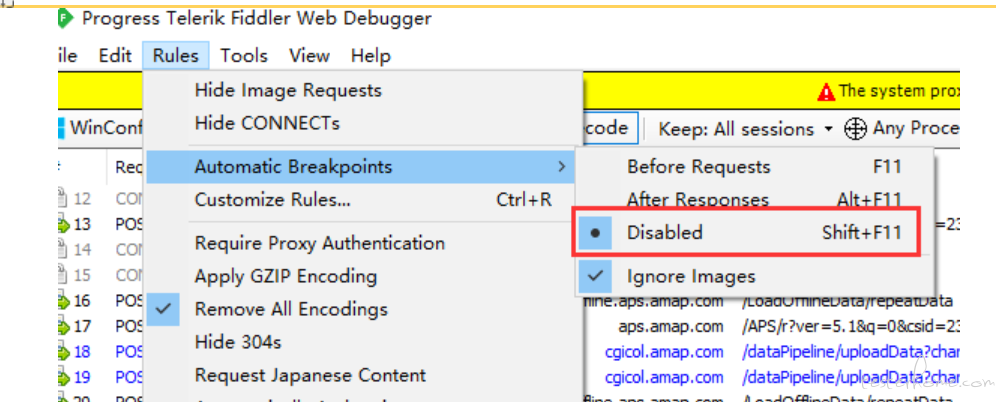Click session 15 icon
The image size is (996, 402).
[x=63, y=275]
